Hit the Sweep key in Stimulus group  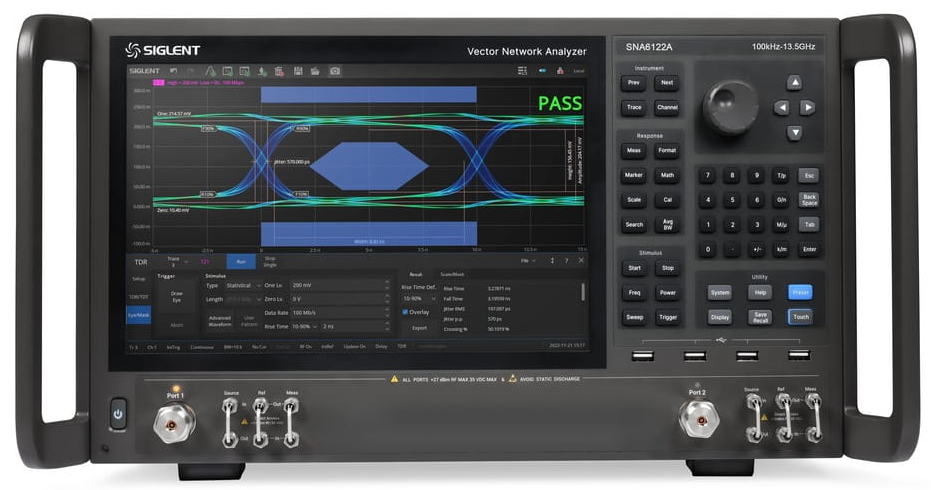[634, 317]
